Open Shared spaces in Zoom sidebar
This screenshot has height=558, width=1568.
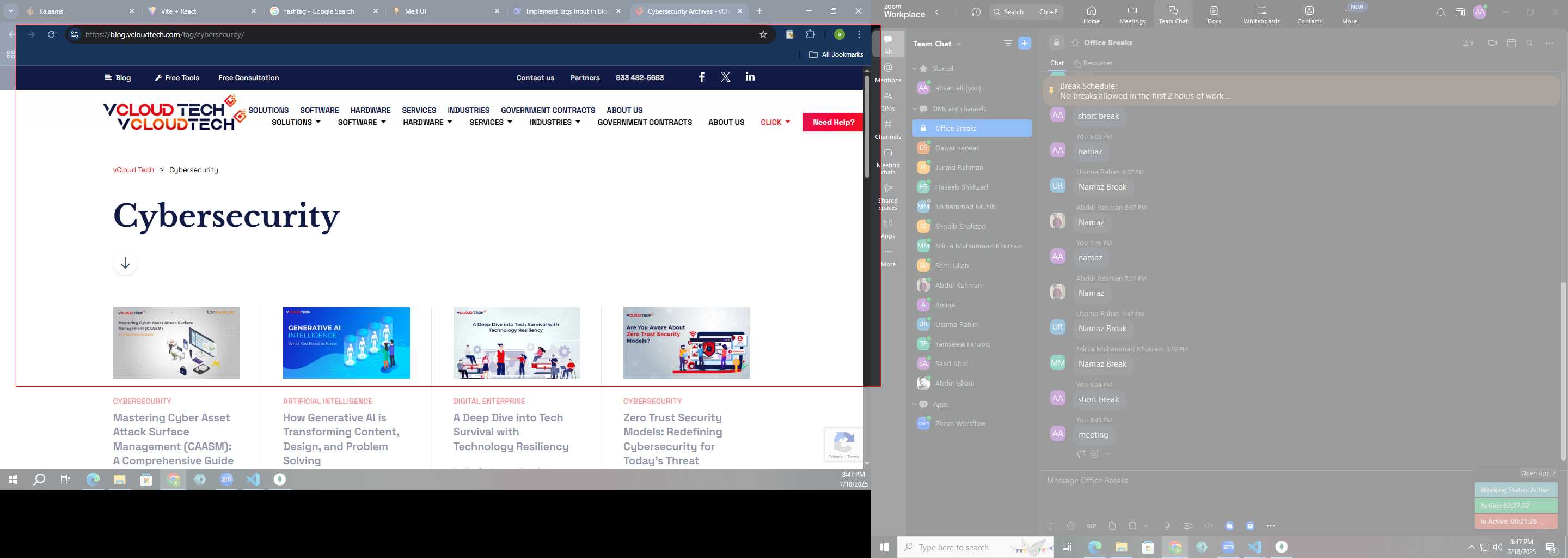click(888, 197)
